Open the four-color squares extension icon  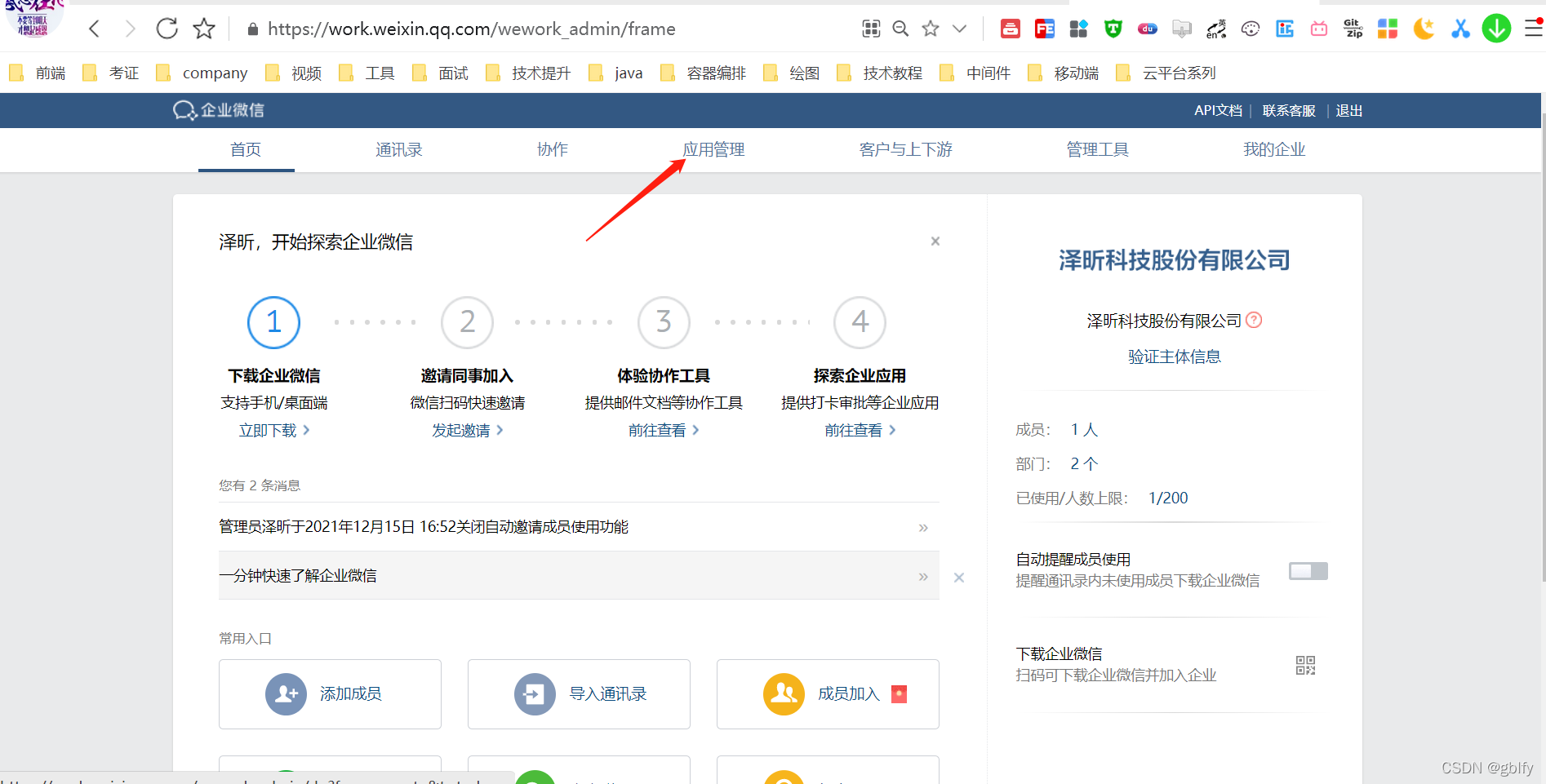coord(1388,29)
